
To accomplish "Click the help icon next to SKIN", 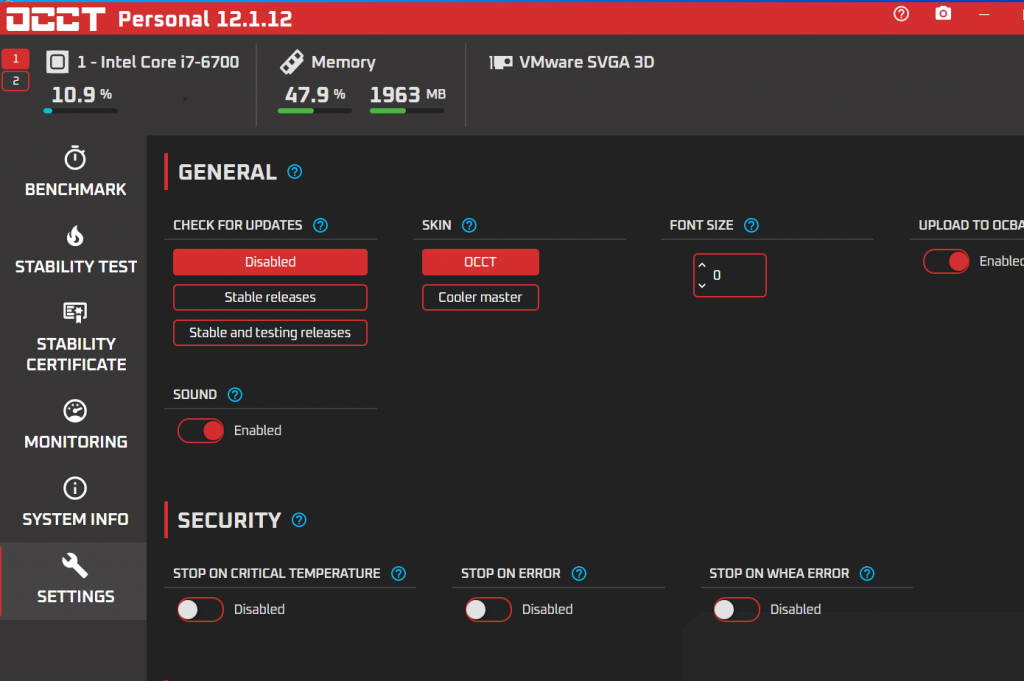I will [469, 226].
